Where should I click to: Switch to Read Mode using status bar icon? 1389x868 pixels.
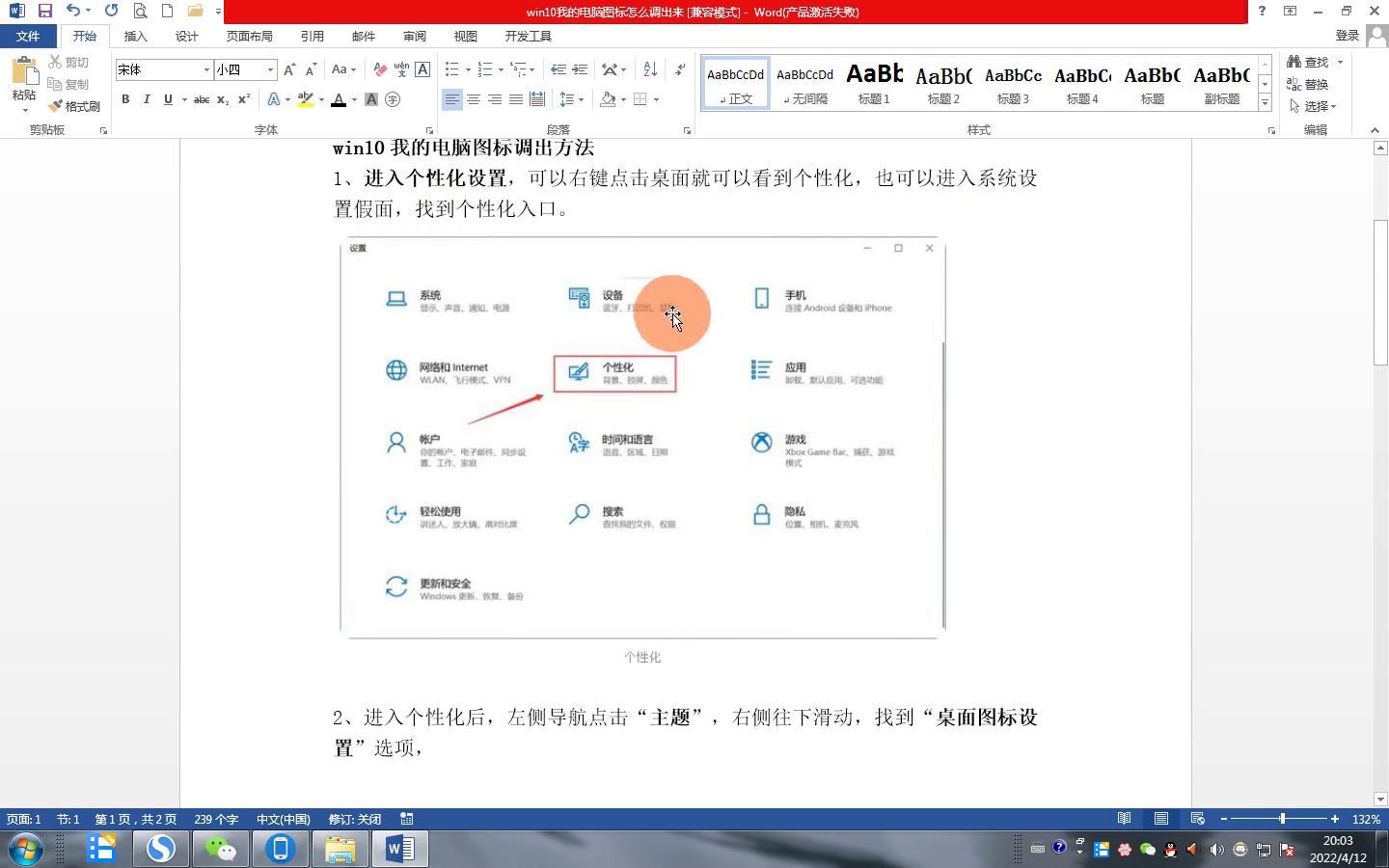click(x=1125, y=819)
